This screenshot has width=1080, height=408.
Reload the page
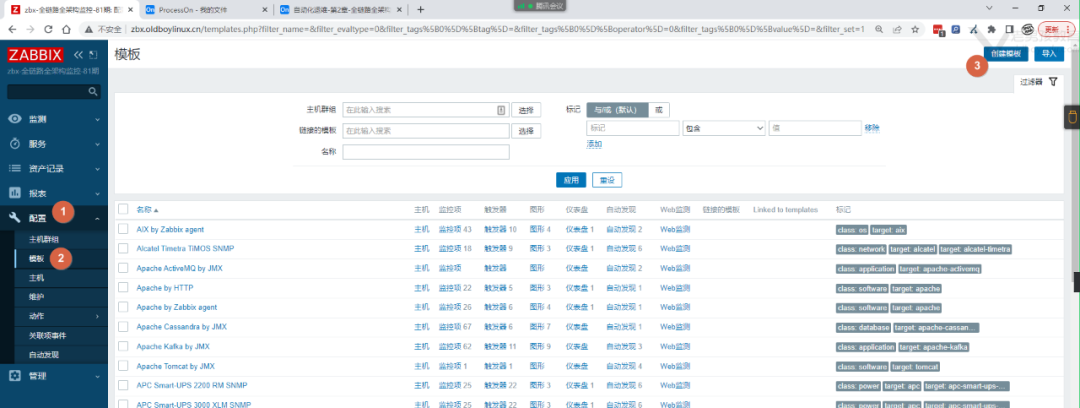[x=48, y=30]
